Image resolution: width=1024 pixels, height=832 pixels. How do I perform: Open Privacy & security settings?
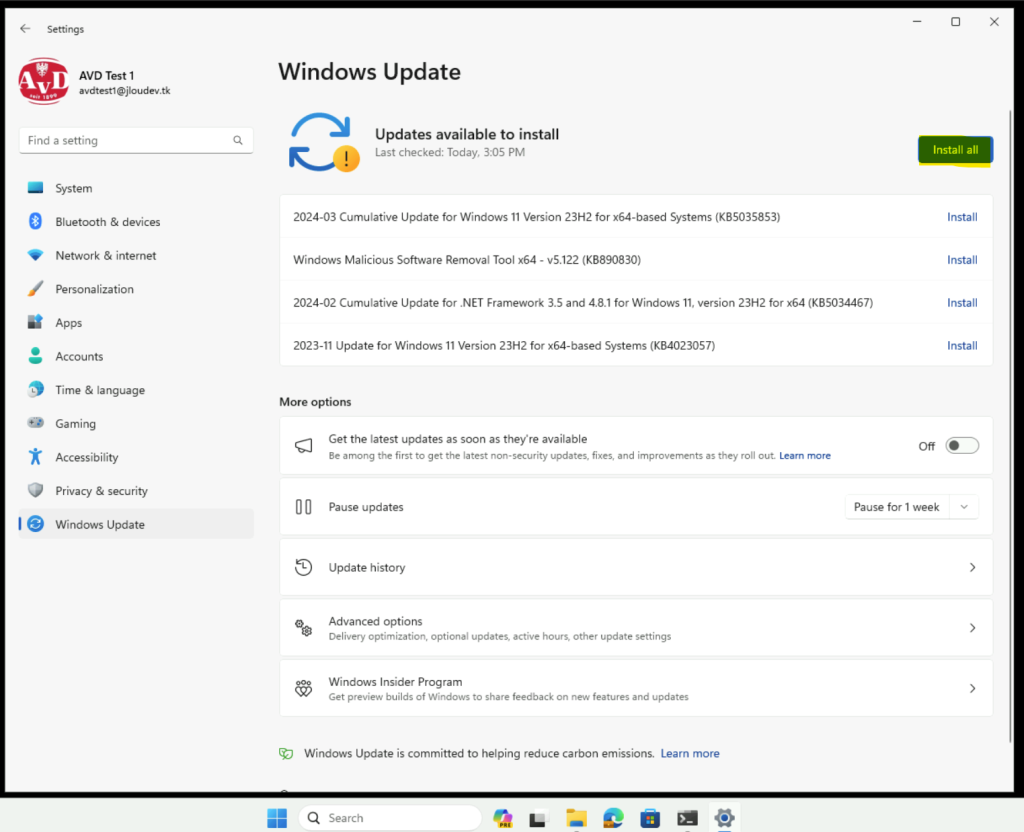tap(136, 490)
